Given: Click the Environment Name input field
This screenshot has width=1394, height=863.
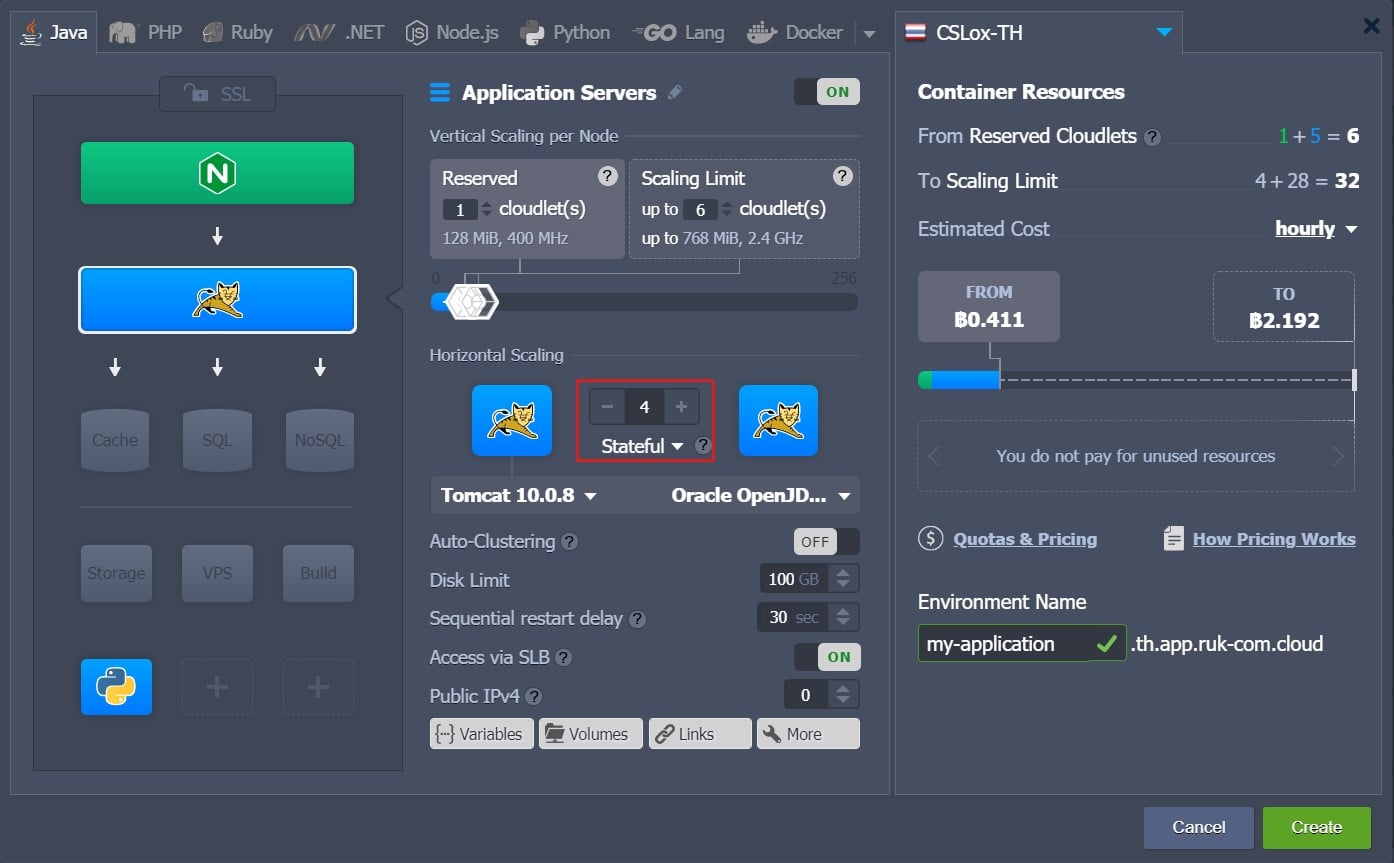Looking at the screenshot, I should 1021,644.
